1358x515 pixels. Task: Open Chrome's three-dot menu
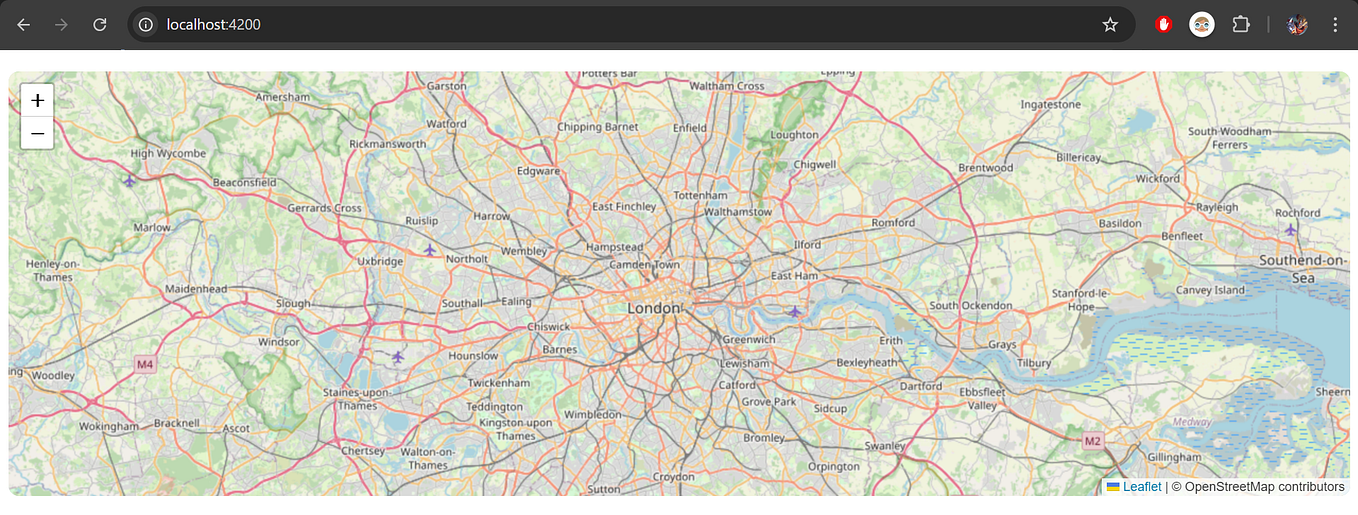(x=1335, y=24)
